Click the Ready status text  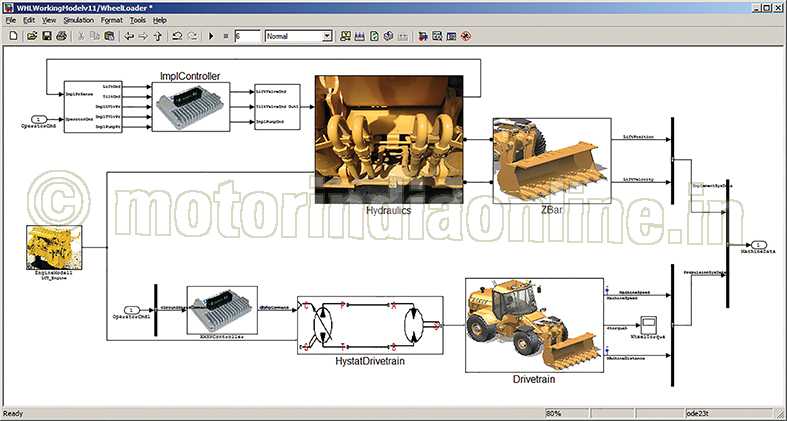click(13, 413)
